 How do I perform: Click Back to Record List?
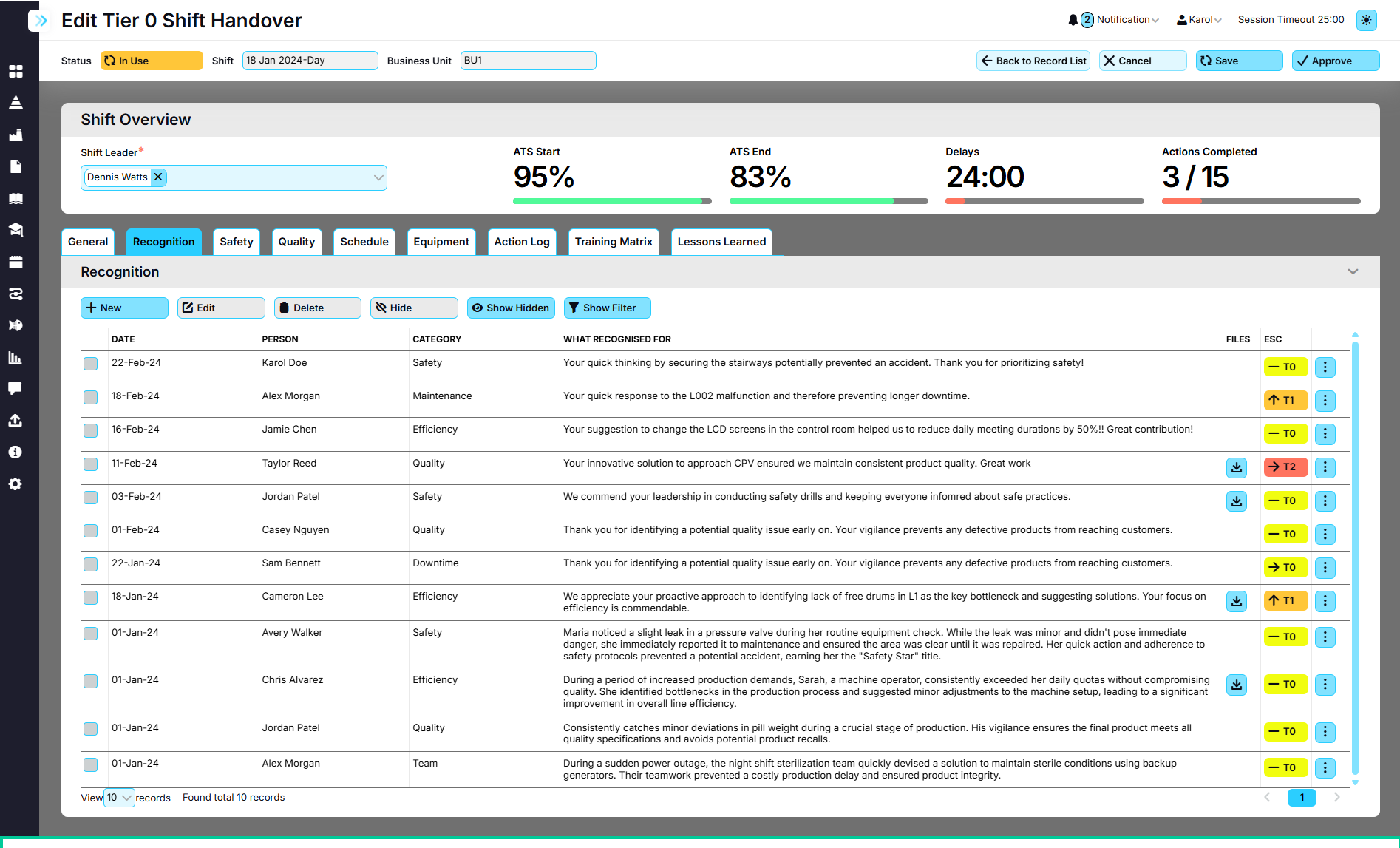(1033, 61)
